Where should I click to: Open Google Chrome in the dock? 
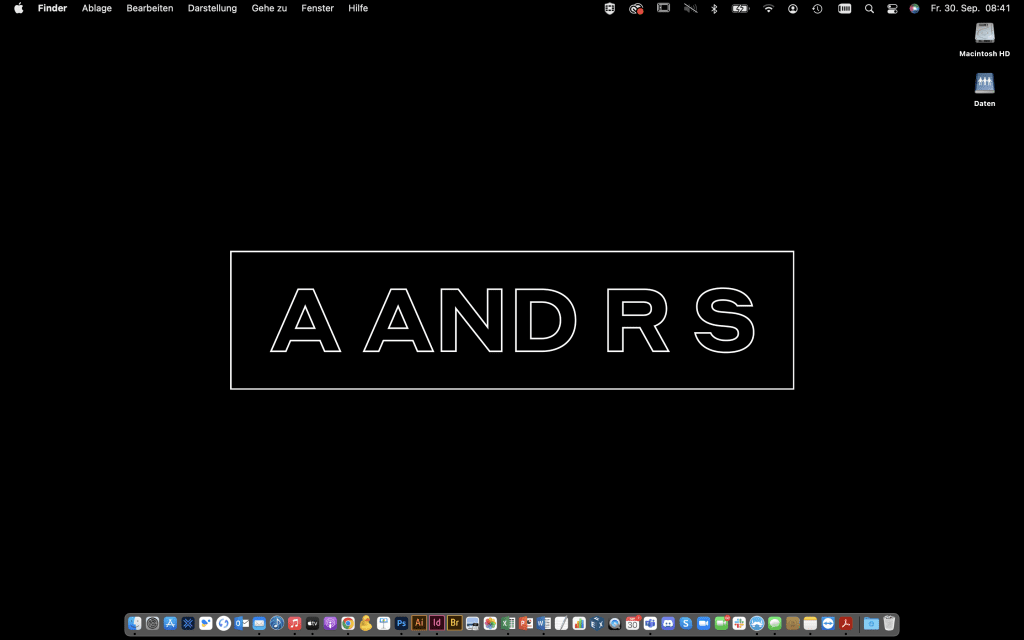pos(348,623)
